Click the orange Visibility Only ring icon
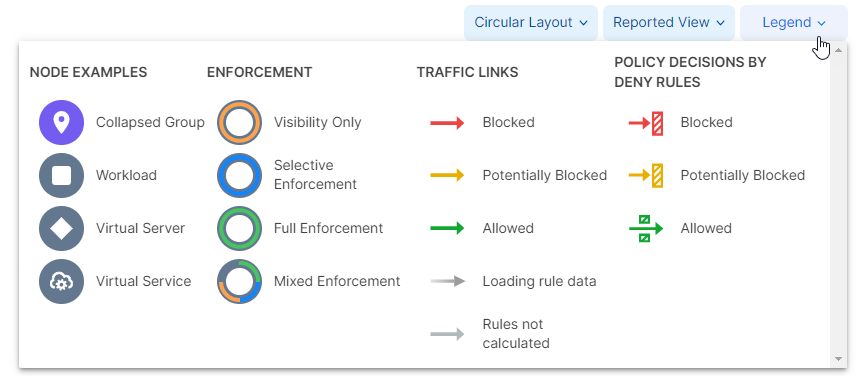Viewport: 860px width, 376px height. (x=239, y=122)
